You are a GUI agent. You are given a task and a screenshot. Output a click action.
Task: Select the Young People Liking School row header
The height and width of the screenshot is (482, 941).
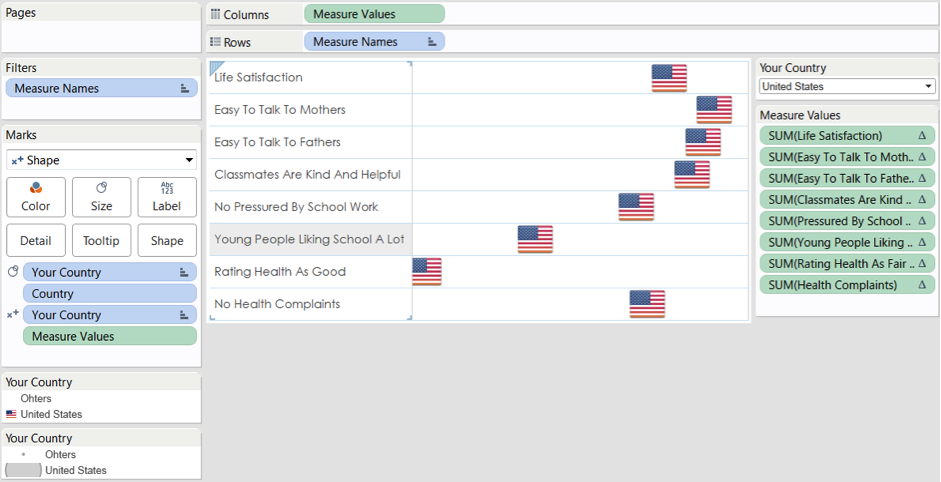[309, 239]
